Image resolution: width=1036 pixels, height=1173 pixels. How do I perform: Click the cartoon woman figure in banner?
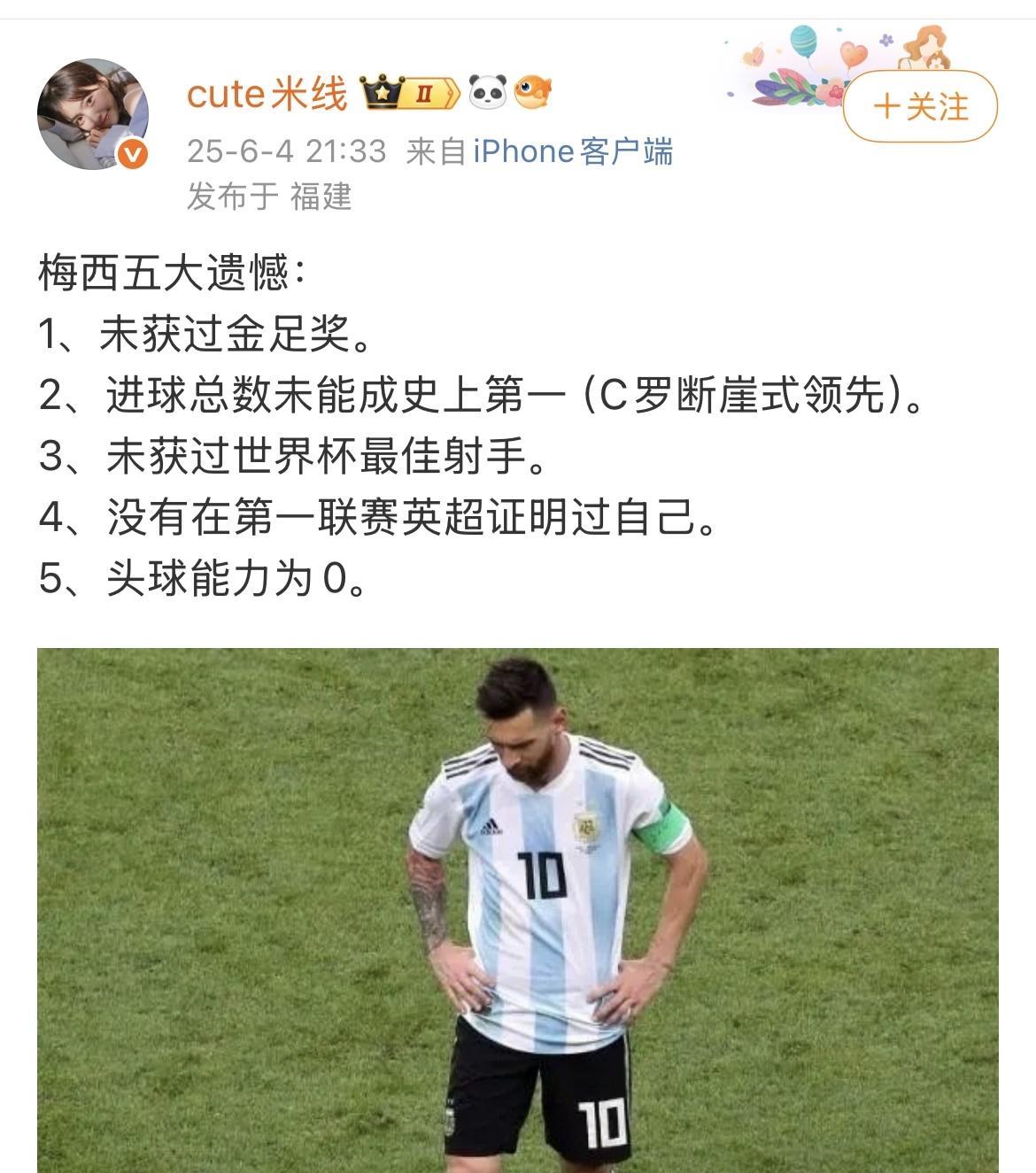(x=926, y=49)
